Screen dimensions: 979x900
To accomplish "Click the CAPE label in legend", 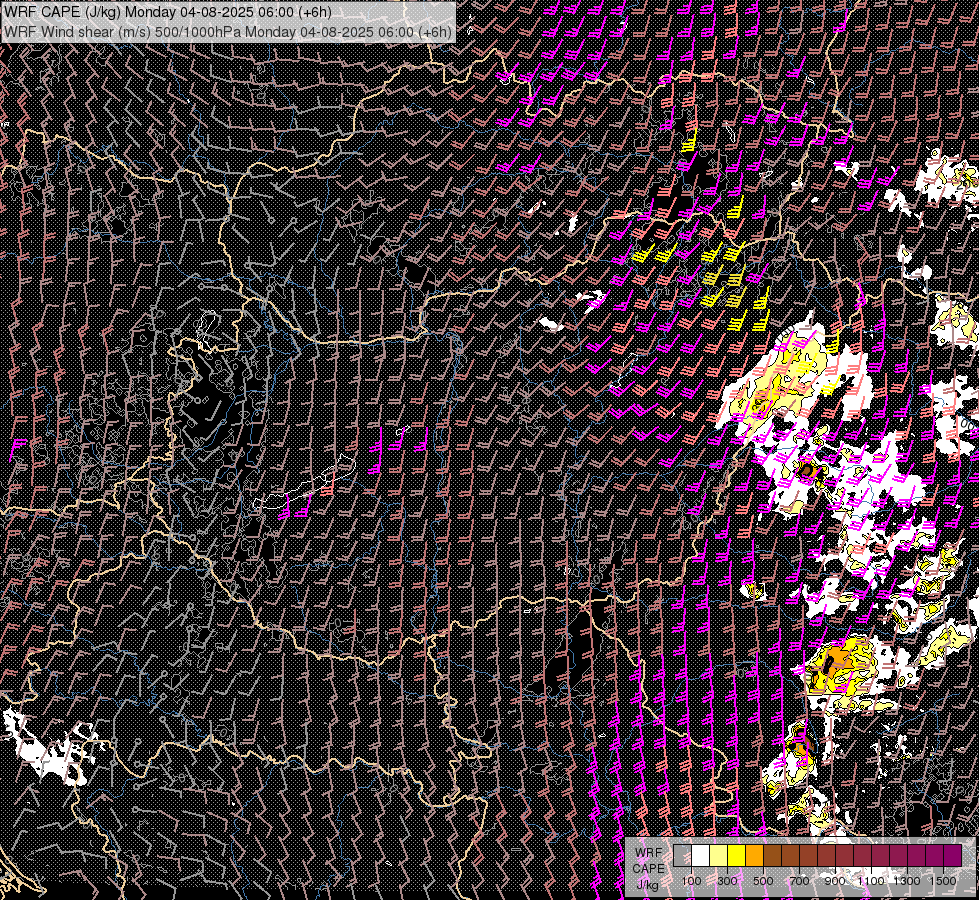I will (x=648, y=869).
